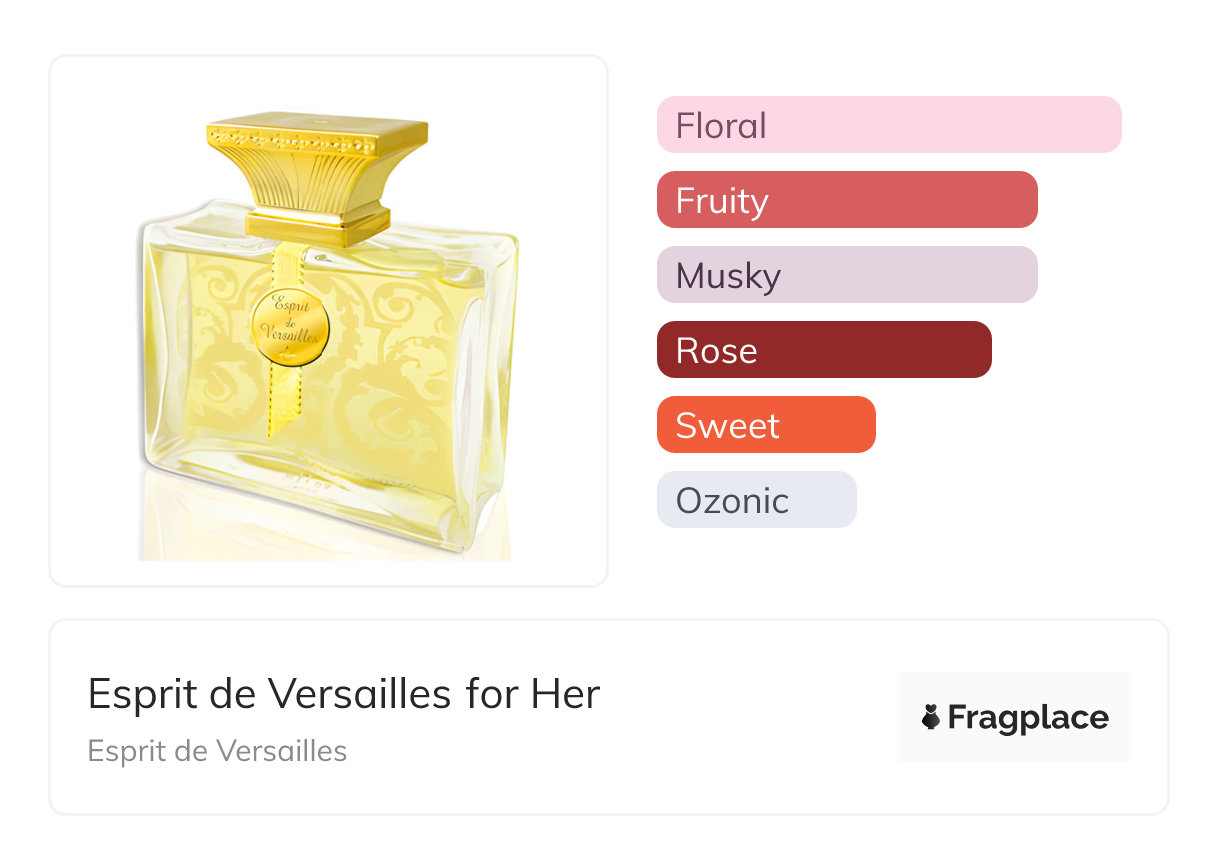Open the perfume bottle product image

[328, 320]
